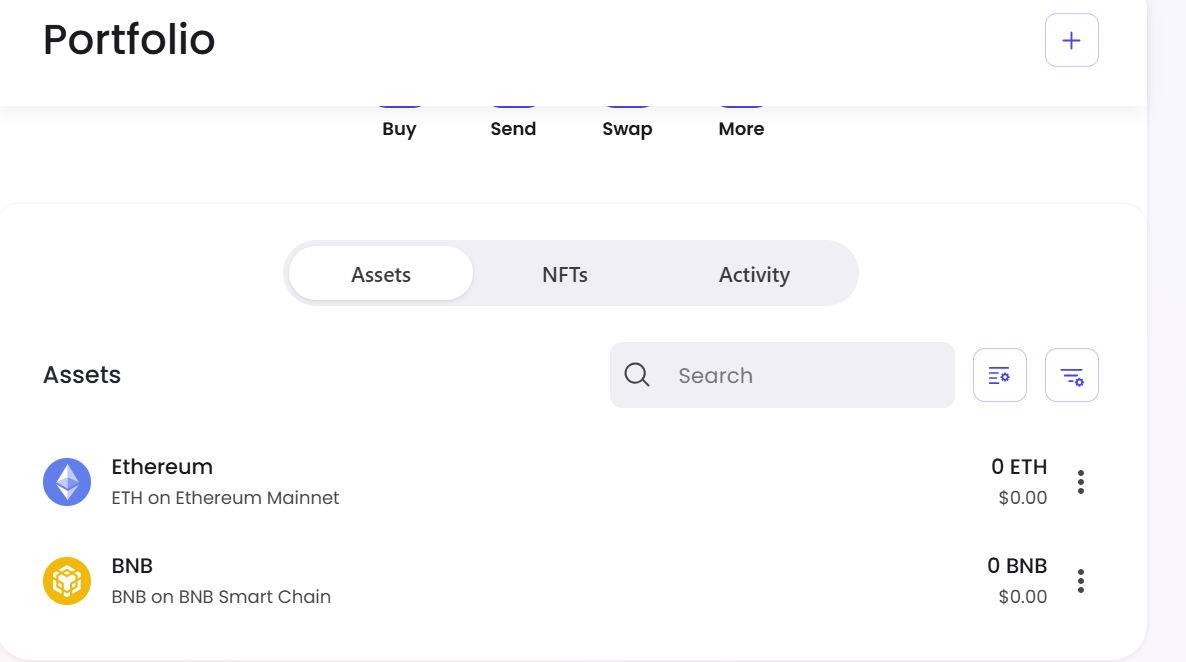Viewport: 1186px width, 662px height.
Task: Open the Ethereum asset name
Action: coord(162,467)
